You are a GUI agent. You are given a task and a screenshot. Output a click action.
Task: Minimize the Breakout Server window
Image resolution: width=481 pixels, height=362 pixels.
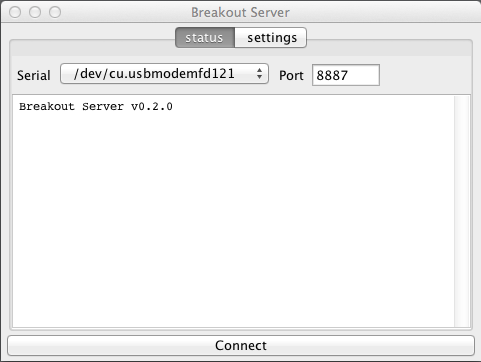coord(35,12)
